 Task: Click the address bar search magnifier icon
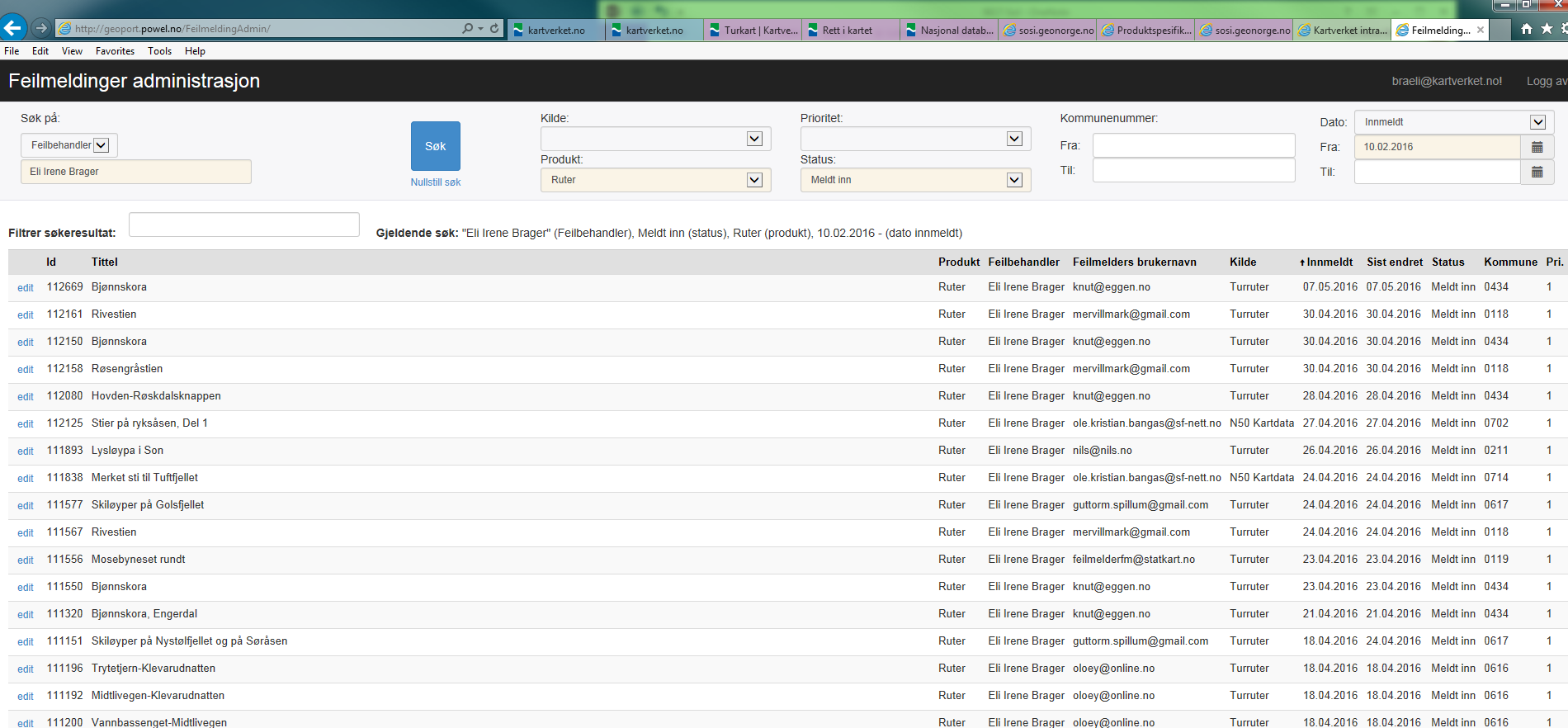click(467, 29)
